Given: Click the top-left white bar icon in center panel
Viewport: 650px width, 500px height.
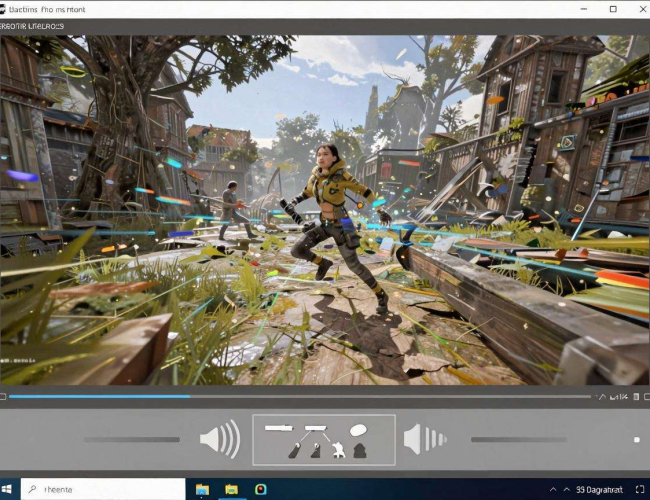Looking at the screenshot, I should point(279,428).
